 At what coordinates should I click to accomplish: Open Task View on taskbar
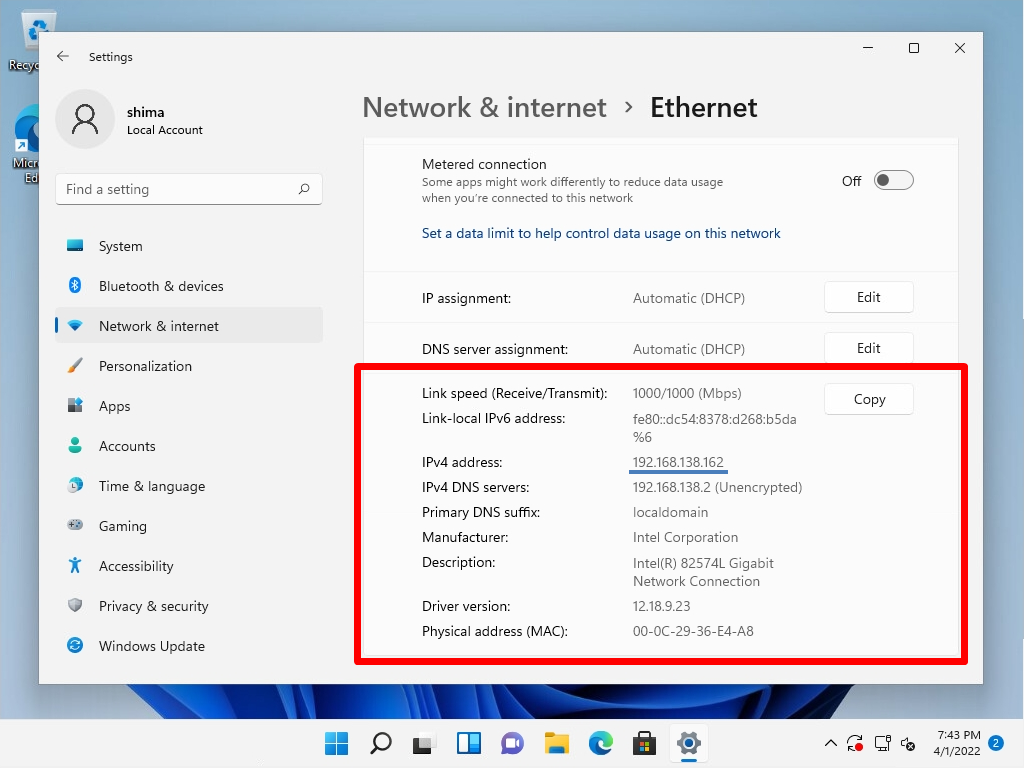coord(424,743)
